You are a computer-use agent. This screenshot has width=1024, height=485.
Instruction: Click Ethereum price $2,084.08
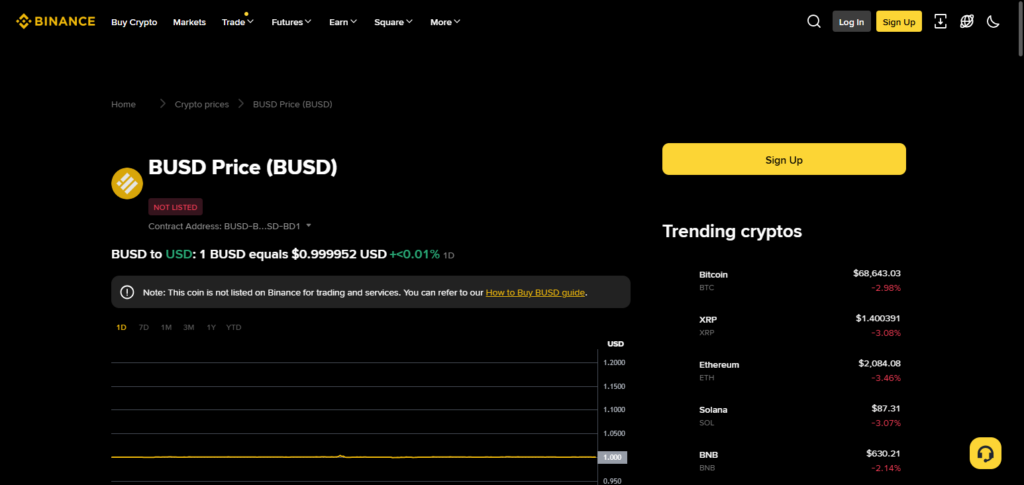880,364
